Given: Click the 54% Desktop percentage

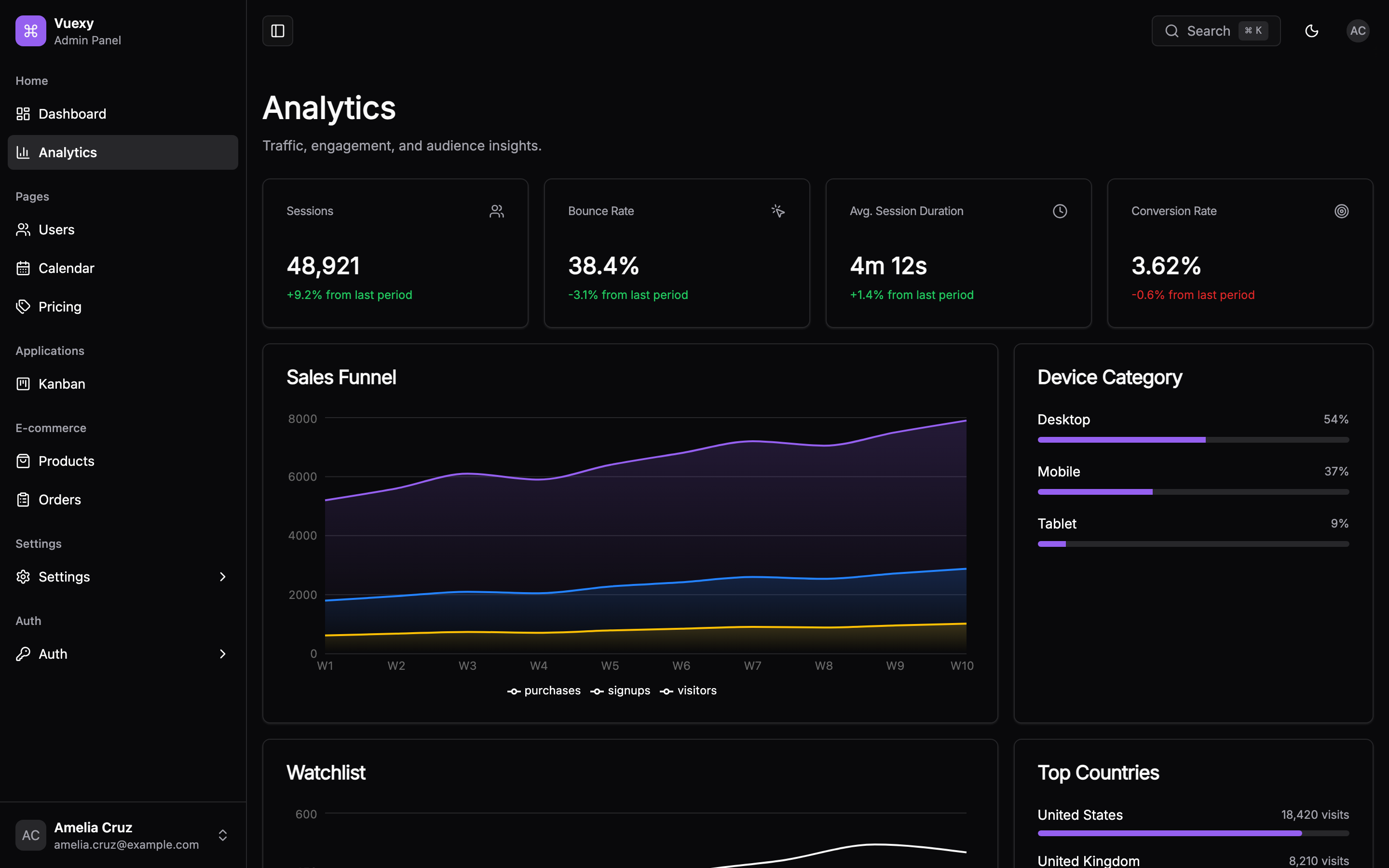Looking at the screenshot, I should [1336, 420].
